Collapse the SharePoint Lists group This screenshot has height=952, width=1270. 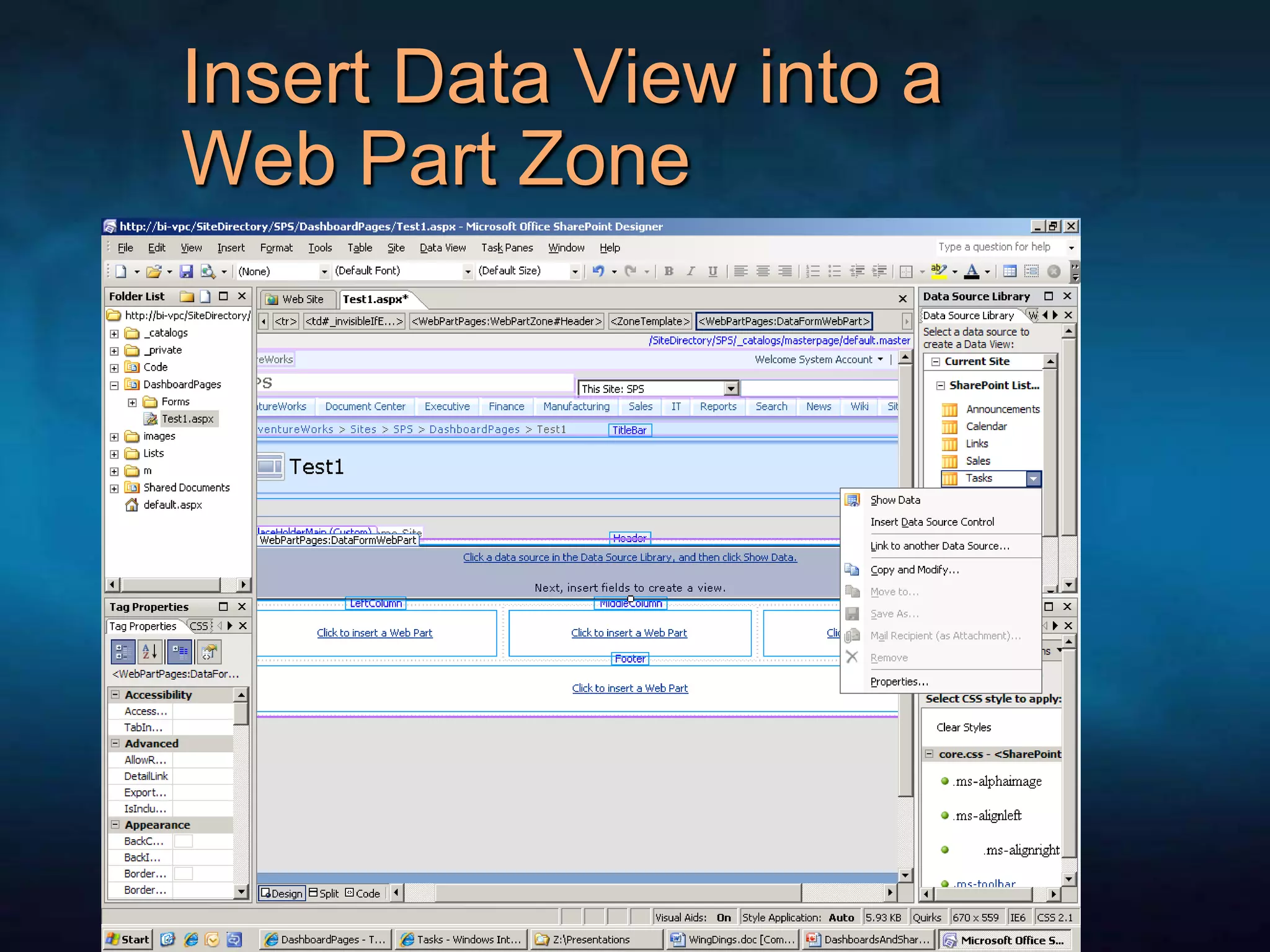click(x=941, y=386)
